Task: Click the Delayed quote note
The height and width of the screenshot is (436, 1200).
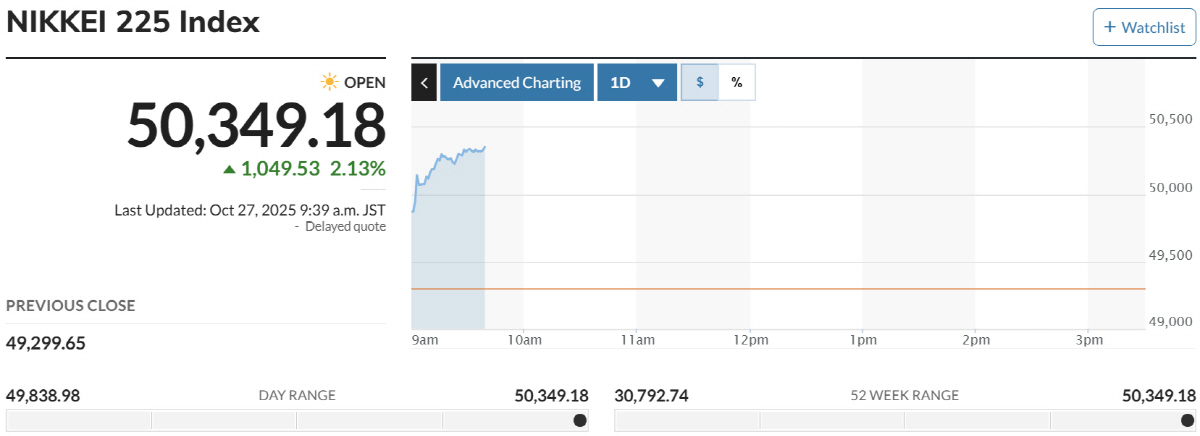Action: click(x=345, y=227)
